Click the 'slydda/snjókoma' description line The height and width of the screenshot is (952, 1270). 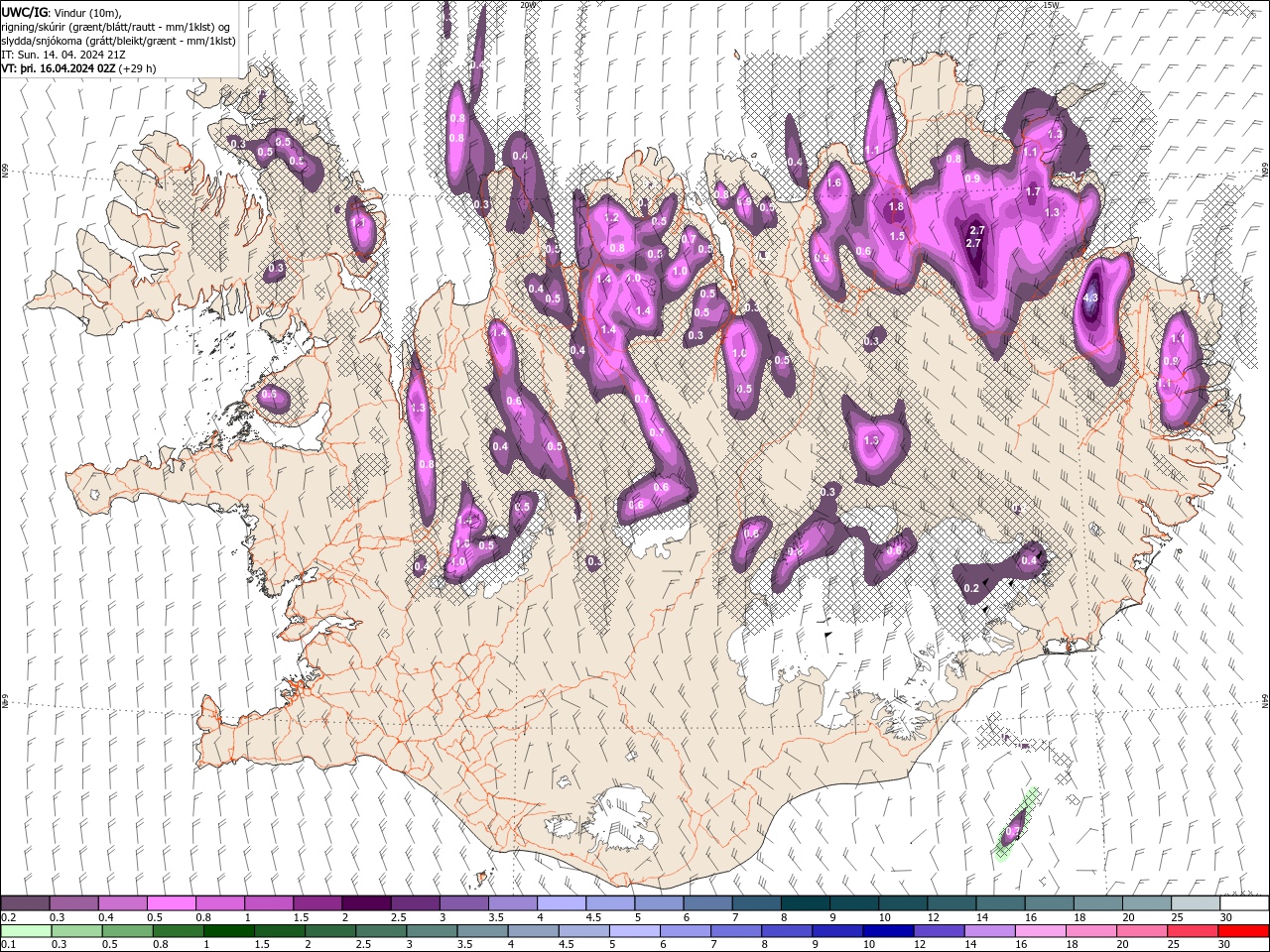118,41
